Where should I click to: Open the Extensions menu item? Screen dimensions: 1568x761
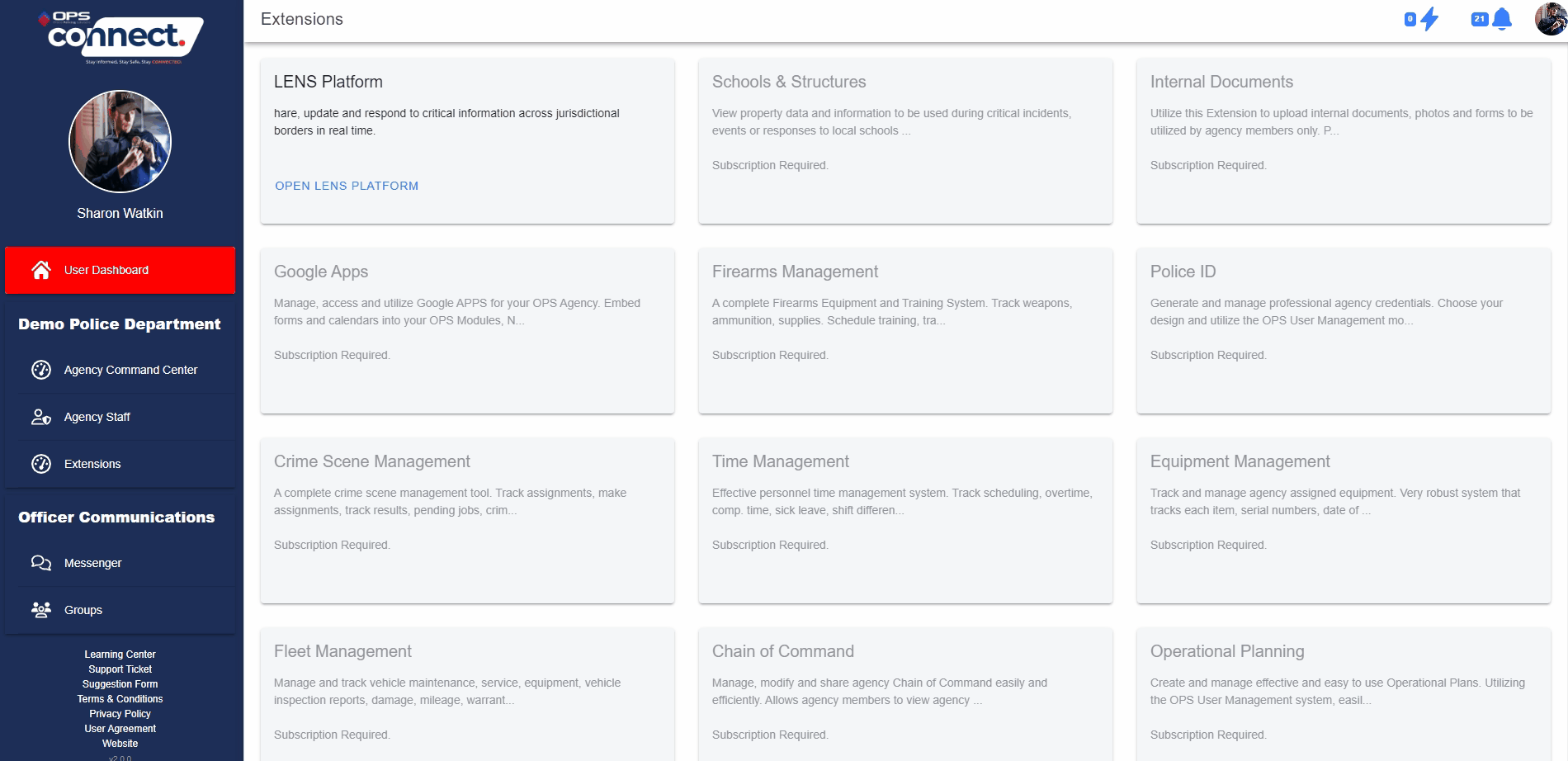coord(92,464)
